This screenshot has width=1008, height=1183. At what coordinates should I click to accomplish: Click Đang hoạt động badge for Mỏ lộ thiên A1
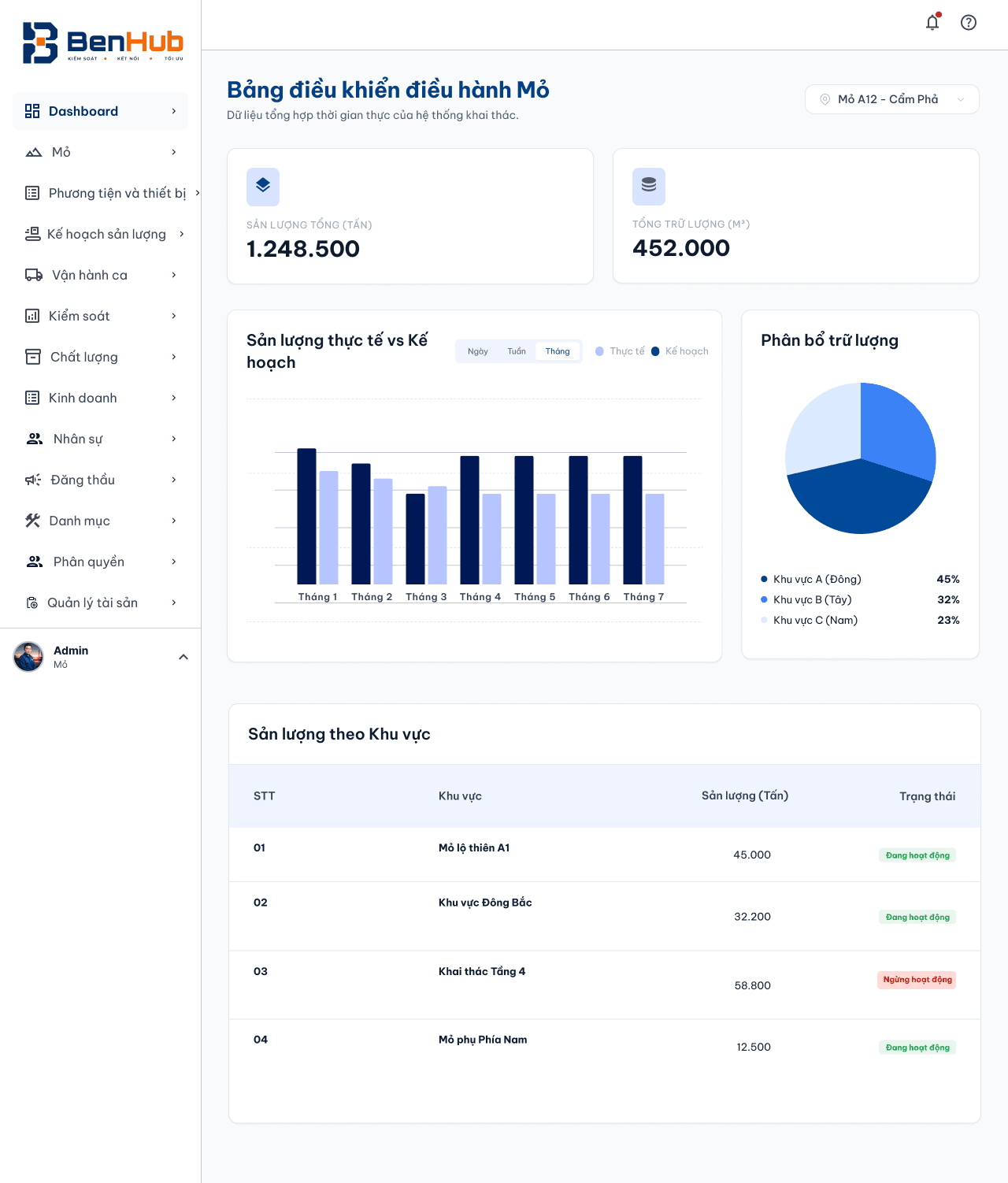917,855
